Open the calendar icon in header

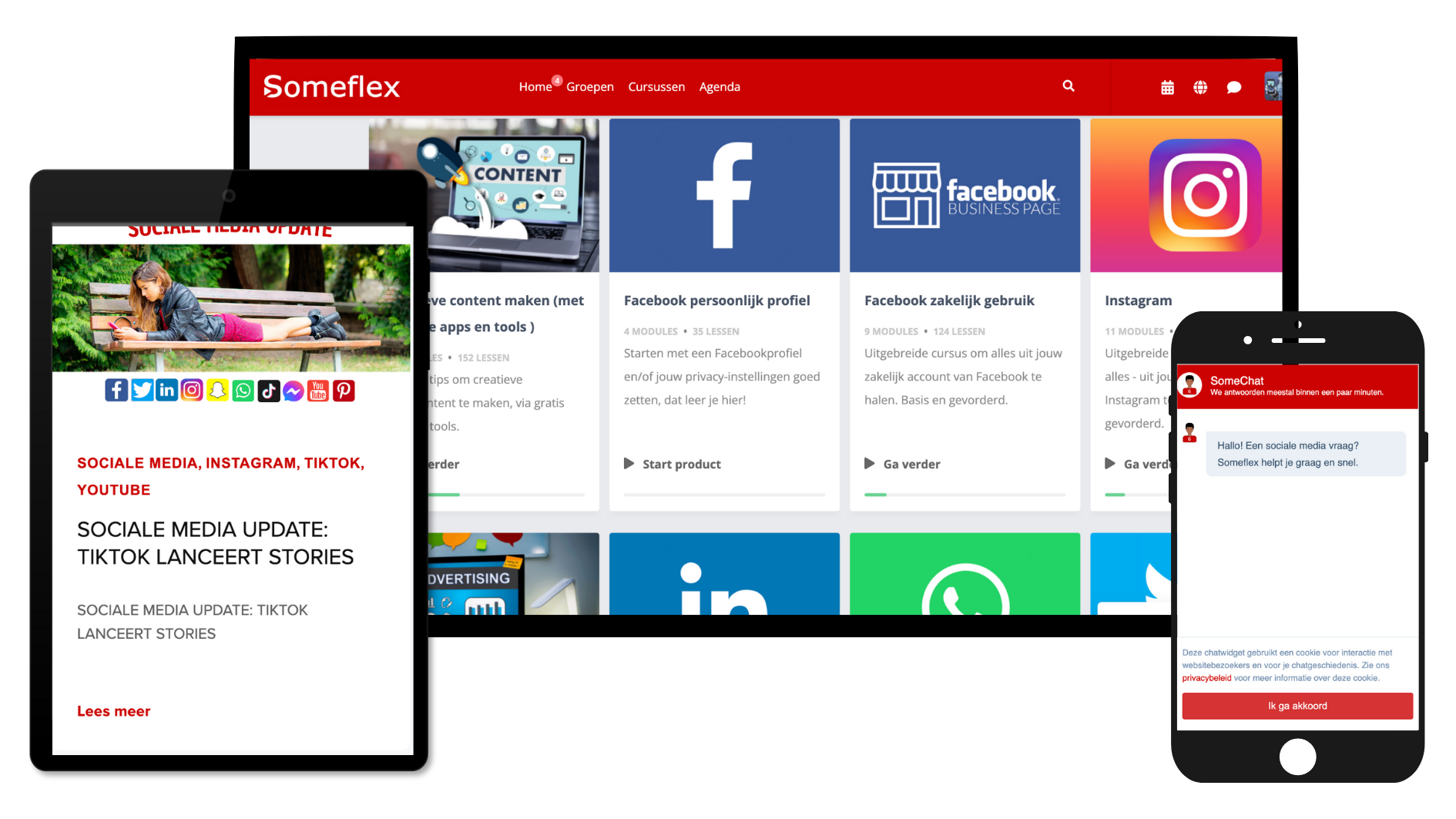pos(1167,87)
